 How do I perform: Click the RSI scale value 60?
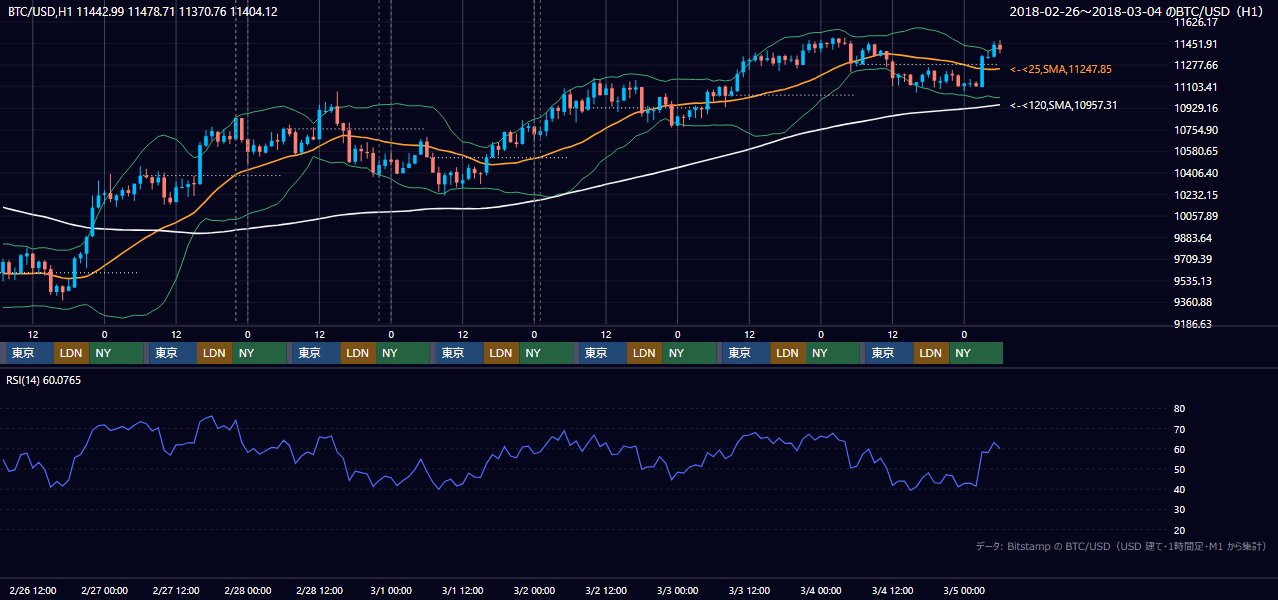pos(1179,449)
